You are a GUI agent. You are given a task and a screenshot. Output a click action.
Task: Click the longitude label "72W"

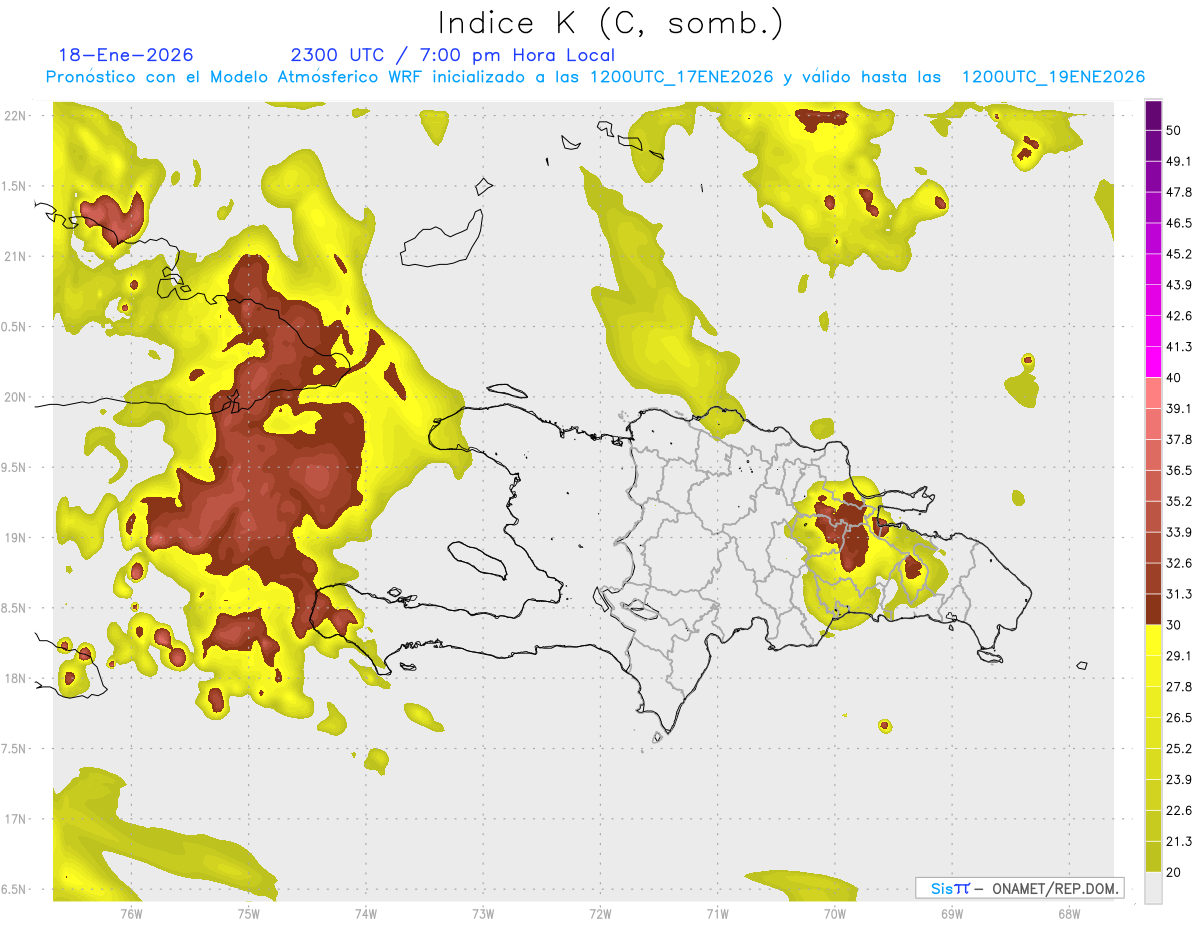600,913
